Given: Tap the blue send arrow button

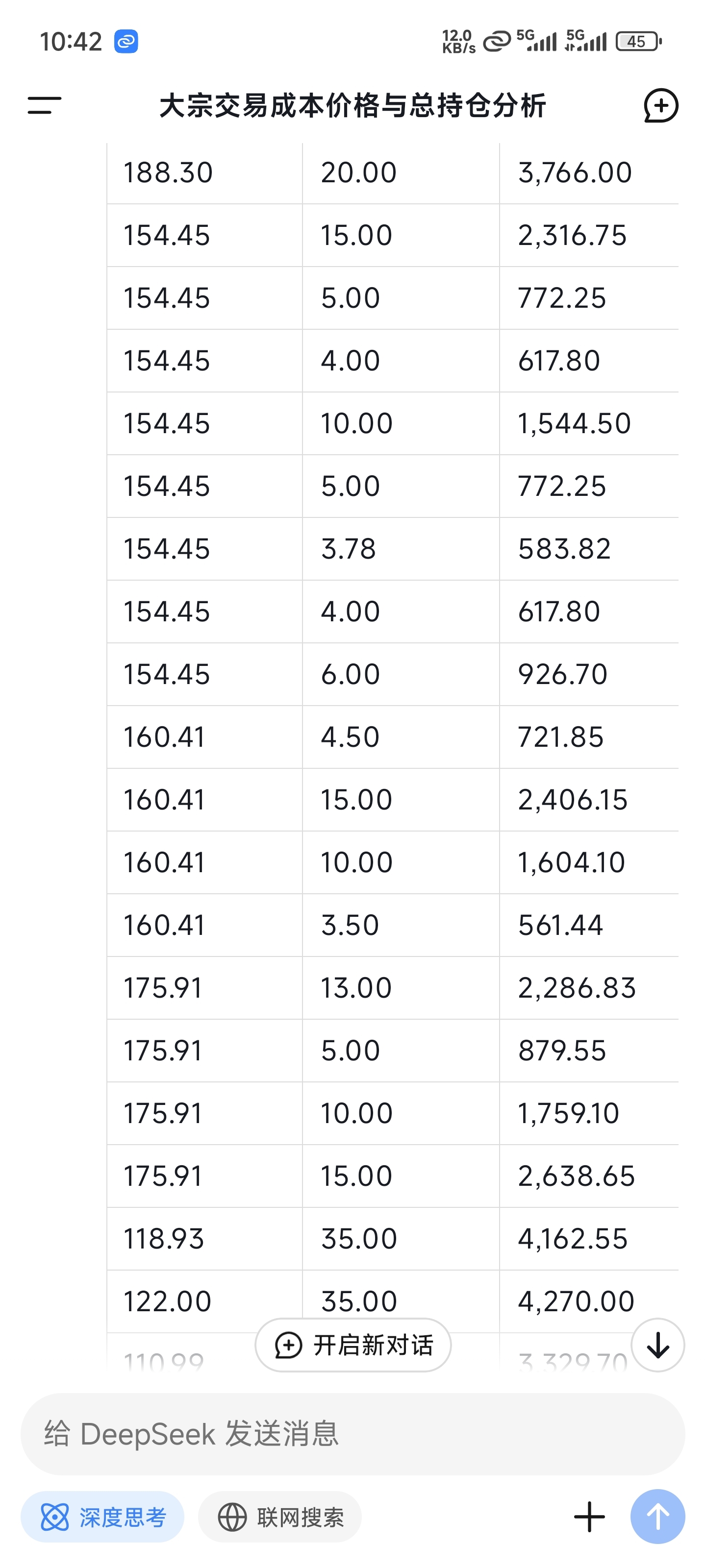Looking at the screenshot, I should pyautogui.click(x=658, y=1516).
